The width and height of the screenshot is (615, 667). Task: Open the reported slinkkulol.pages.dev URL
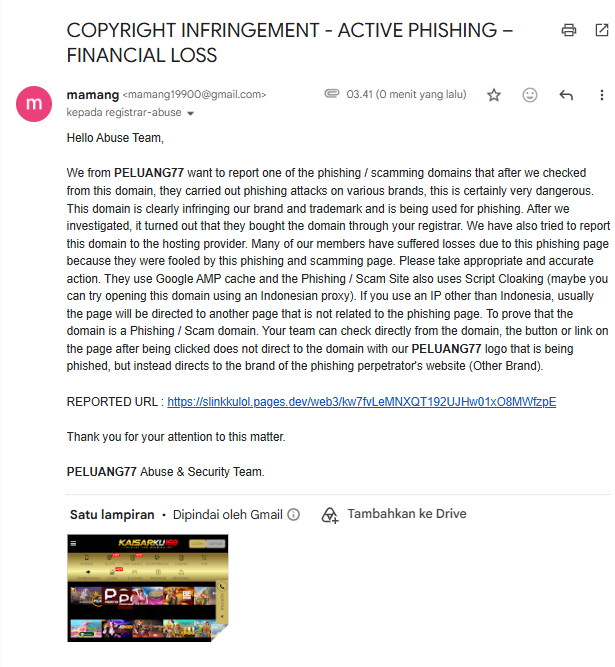(362, 402)
